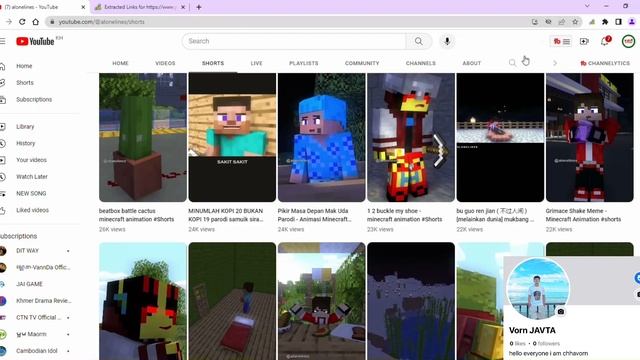Open the notifications bell

pos(605,41)
